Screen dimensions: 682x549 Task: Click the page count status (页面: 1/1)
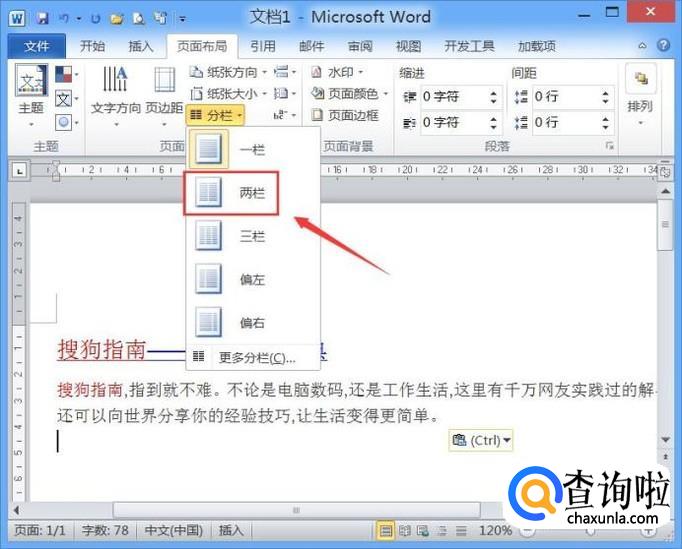(x=40, y=531)
